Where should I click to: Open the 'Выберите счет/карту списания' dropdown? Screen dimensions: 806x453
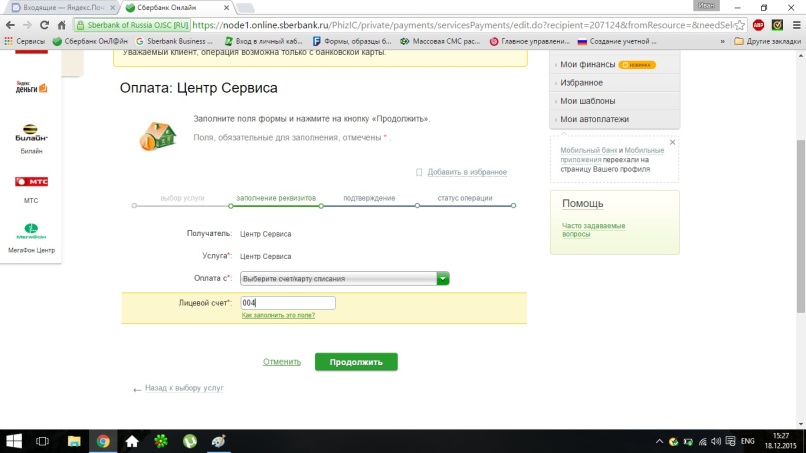point(344,279)
